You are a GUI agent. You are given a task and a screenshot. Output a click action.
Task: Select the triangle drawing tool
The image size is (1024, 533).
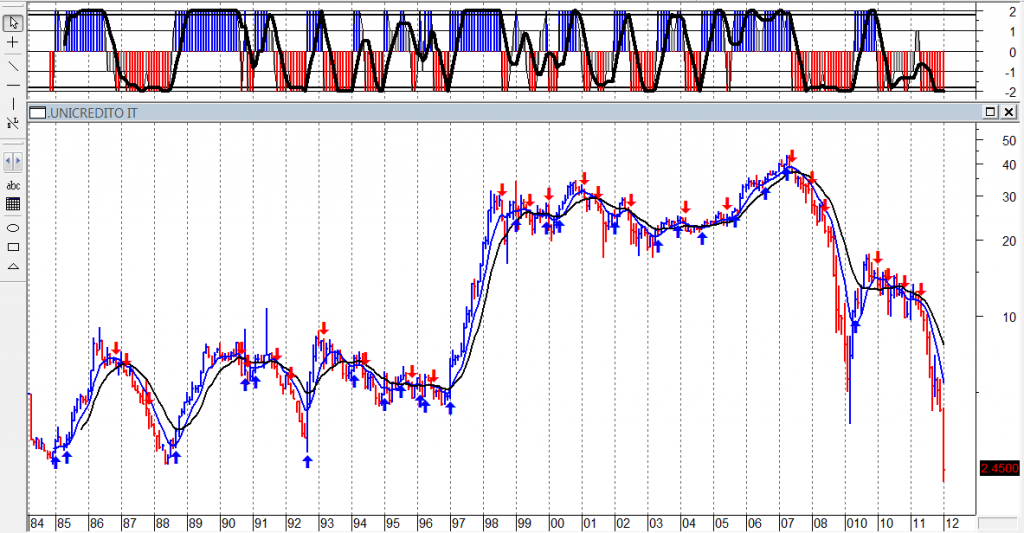coord(13,266)
